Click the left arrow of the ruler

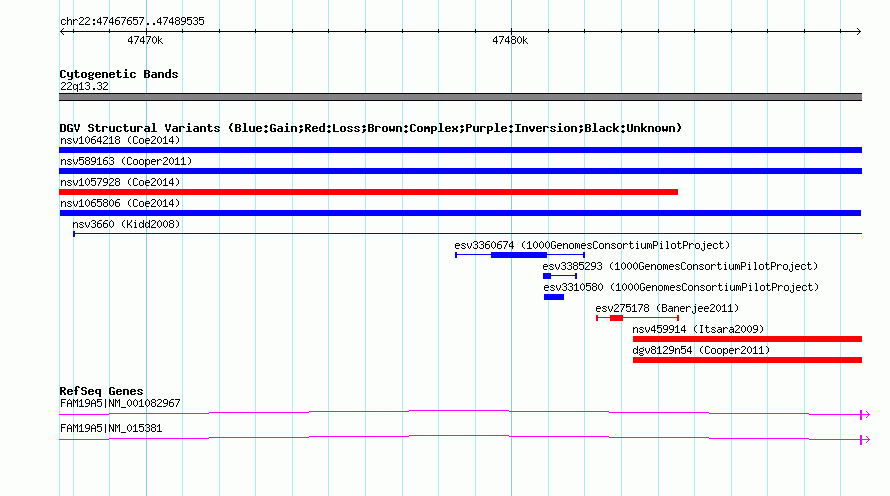point(62,31)
